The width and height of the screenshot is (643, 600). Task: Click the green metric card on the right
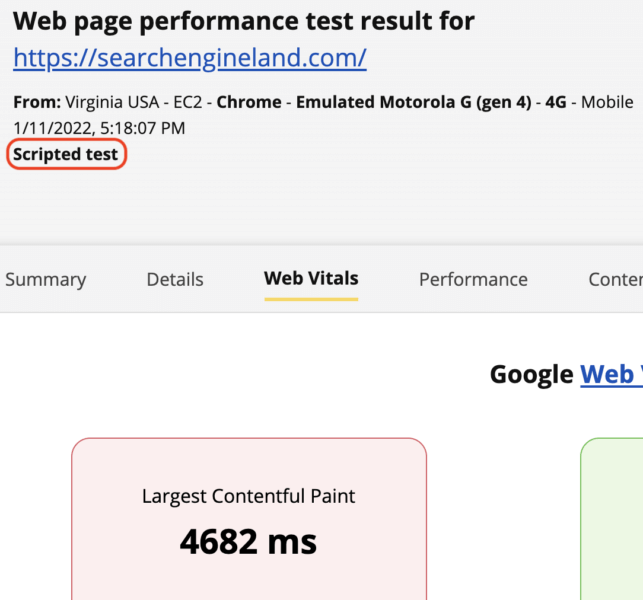[x=612, y=520]
